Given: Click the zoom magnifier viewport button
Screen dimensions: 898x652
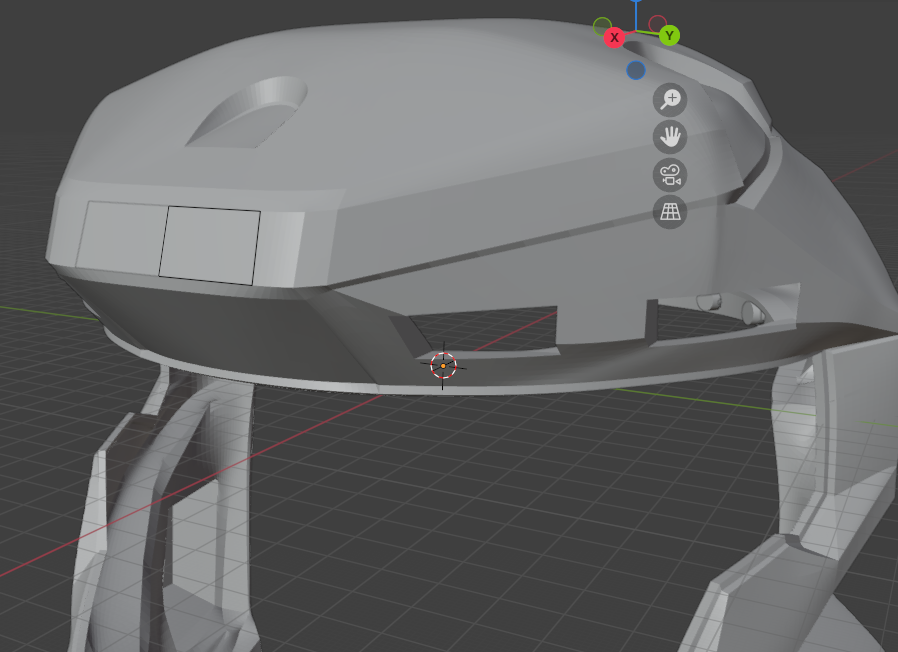Looking at the screenshot, I should coord(670,100).
